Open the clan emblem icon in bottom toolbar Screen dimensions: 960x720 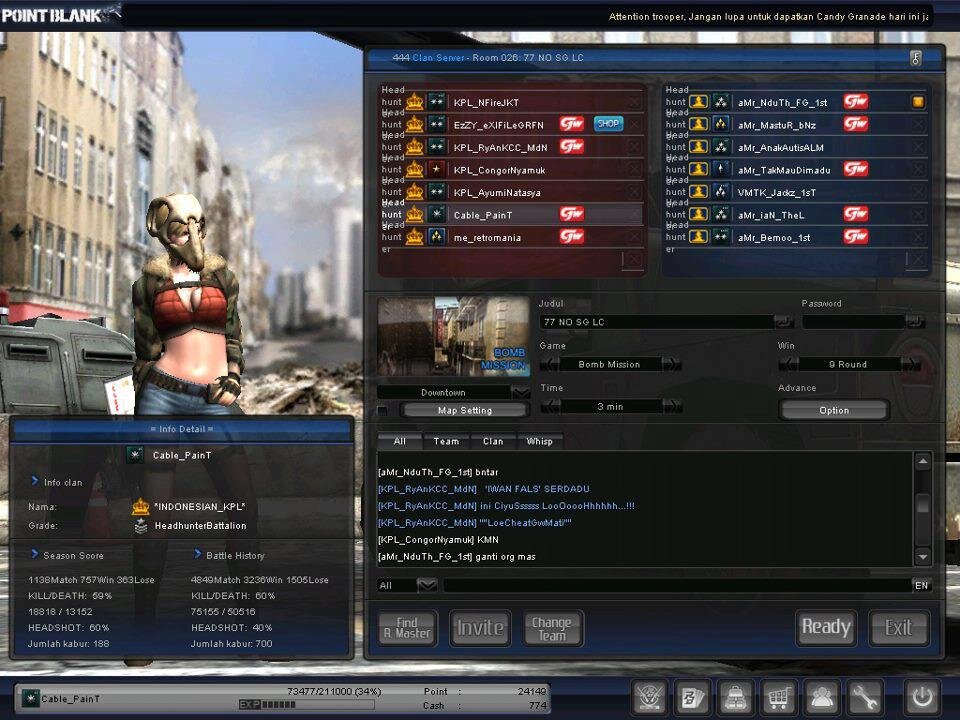(x=649, y=697)
